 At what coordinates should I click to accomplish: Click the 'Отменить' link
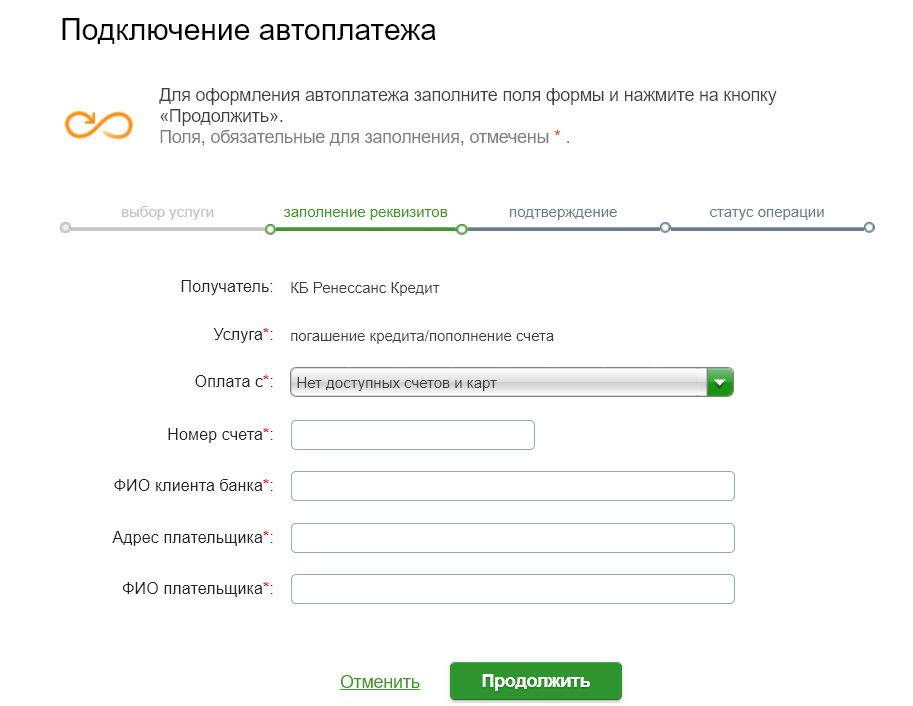379,682
